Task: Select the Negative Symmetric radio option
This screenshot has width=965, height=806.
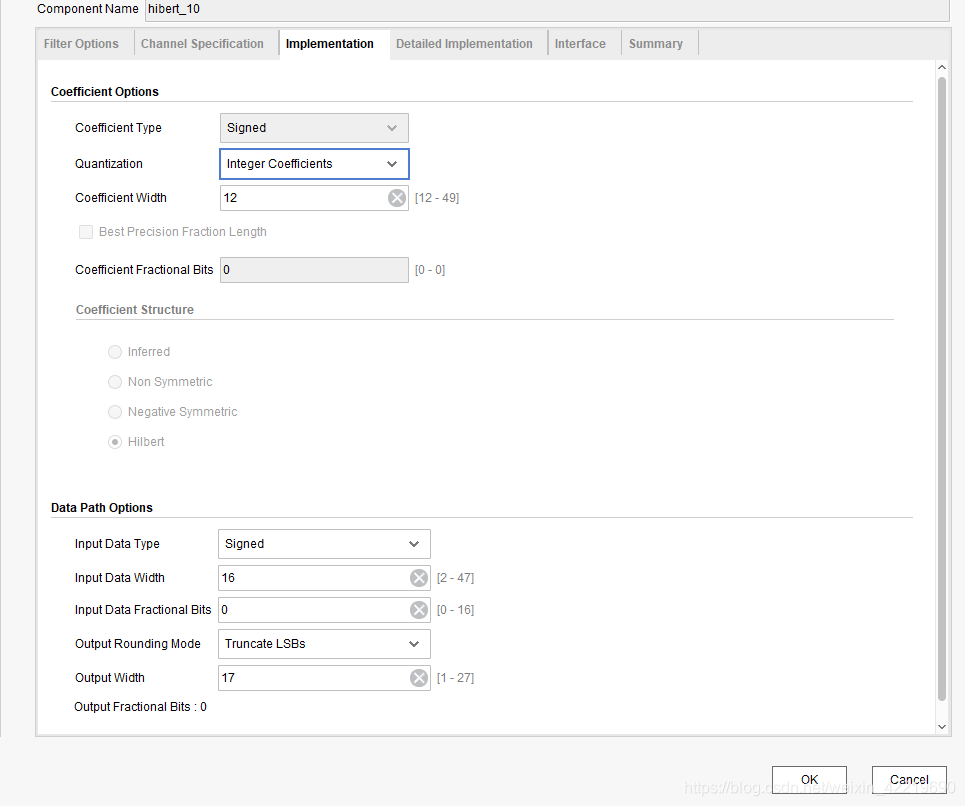Action: [115, 412]
